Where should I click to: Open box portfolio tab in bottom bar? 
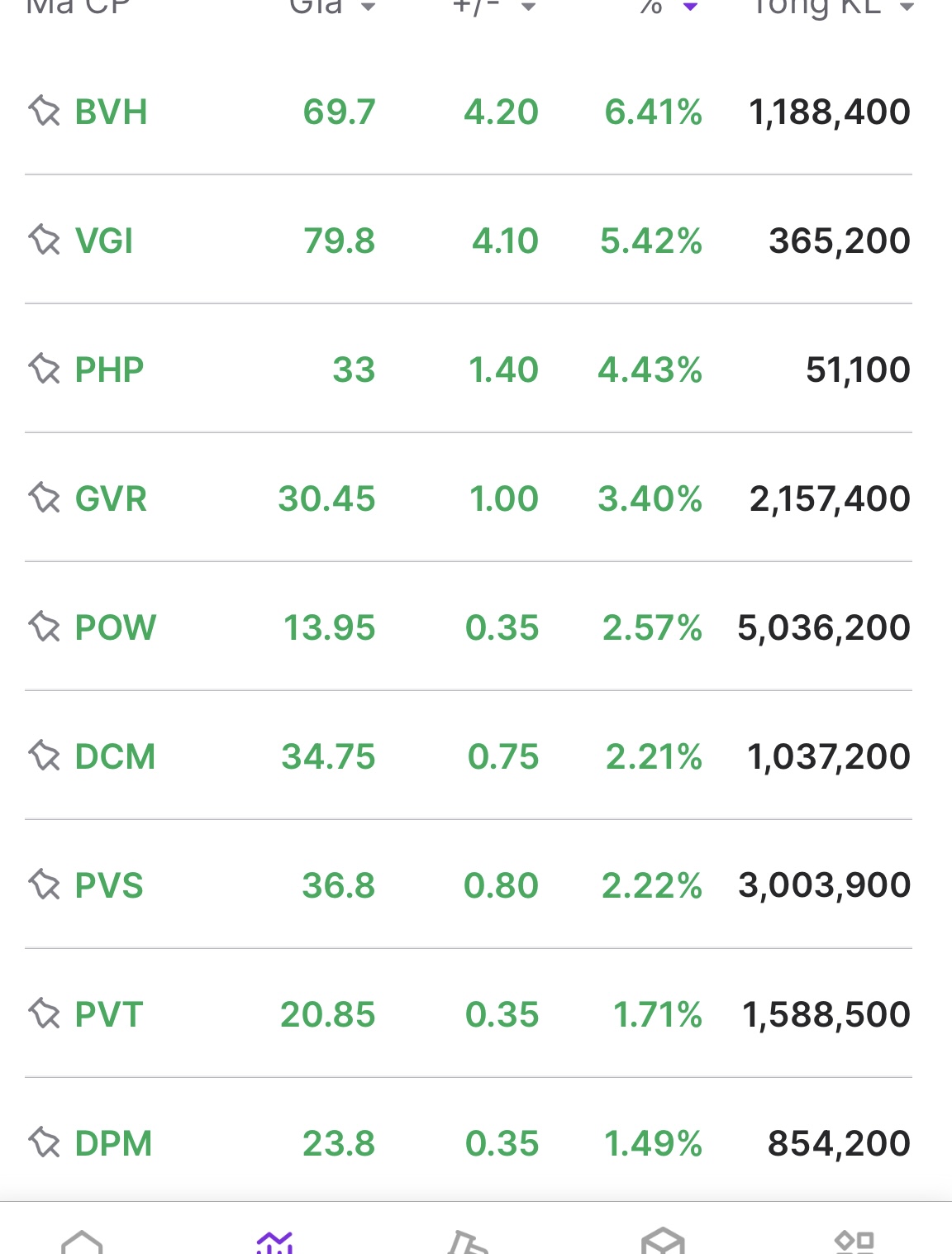663,1242
